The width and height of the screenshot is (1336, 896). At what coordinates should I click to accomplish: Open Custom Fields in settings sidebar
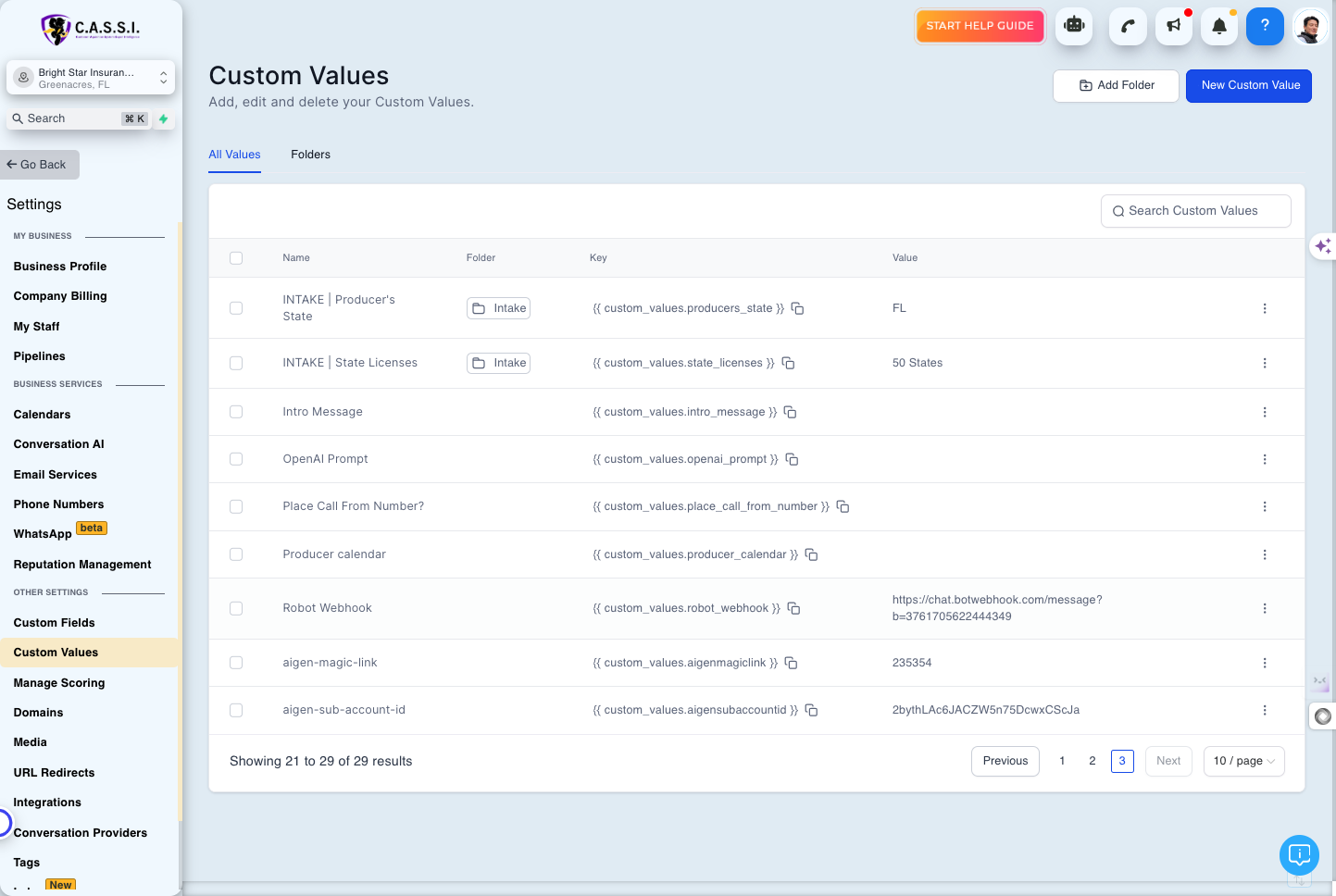55,623
